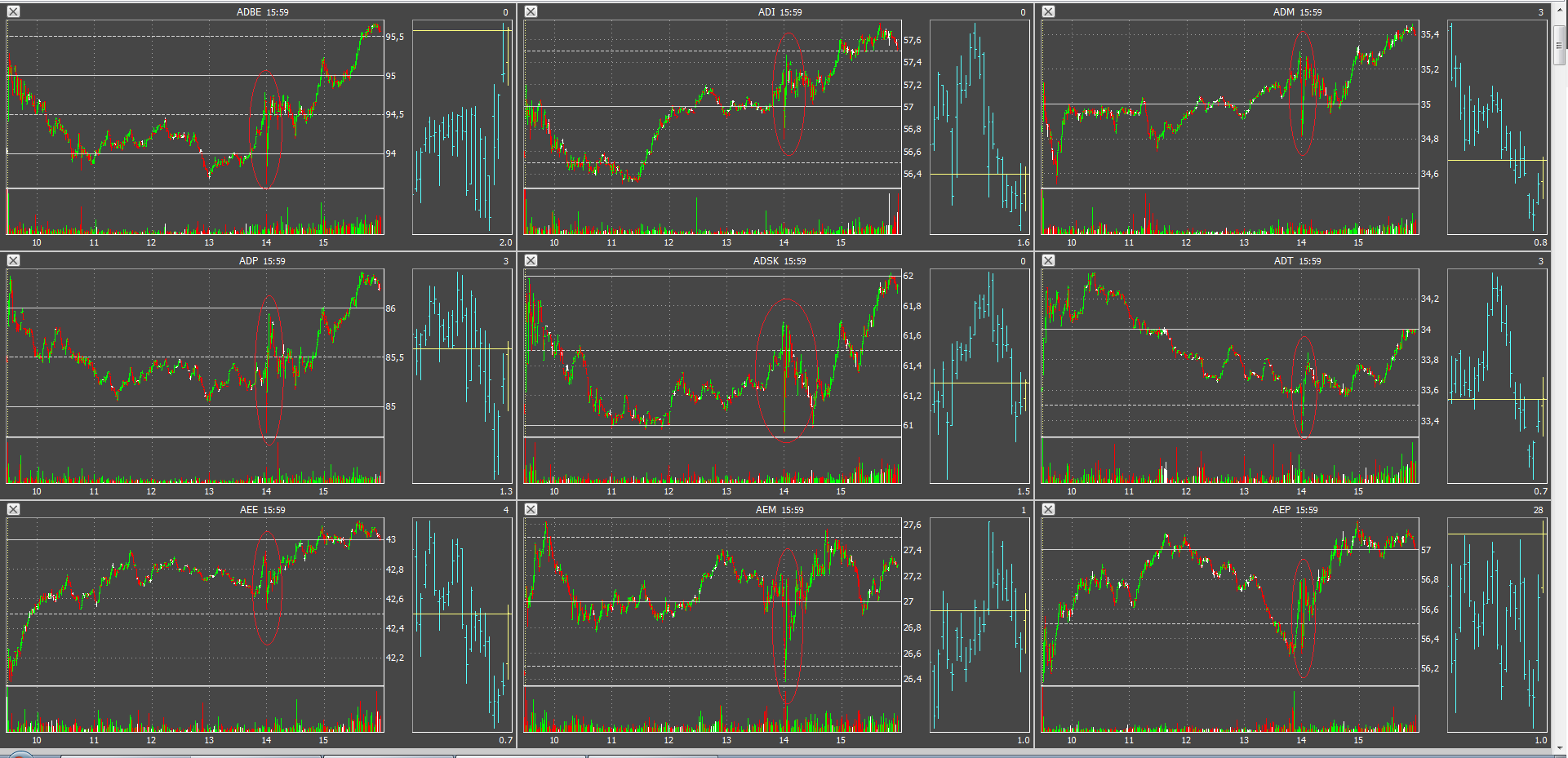The height and width of the screenshot is (758, 1568).
Task: Close the ADSK chart panel
Action: coord(531,260)
